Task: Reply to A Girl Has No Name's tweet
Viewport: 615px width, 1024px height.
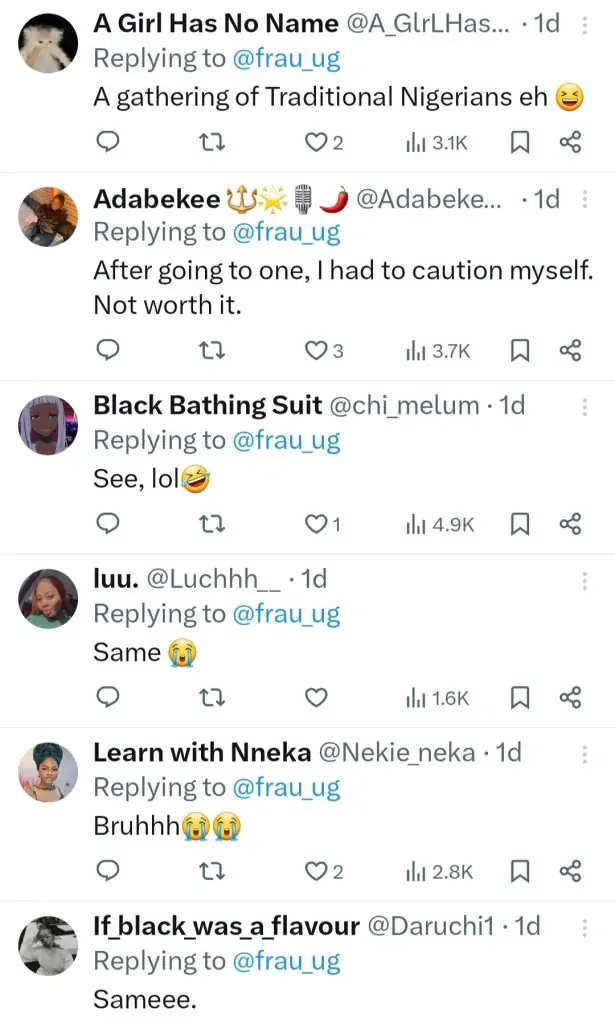Action: (107, 143)
